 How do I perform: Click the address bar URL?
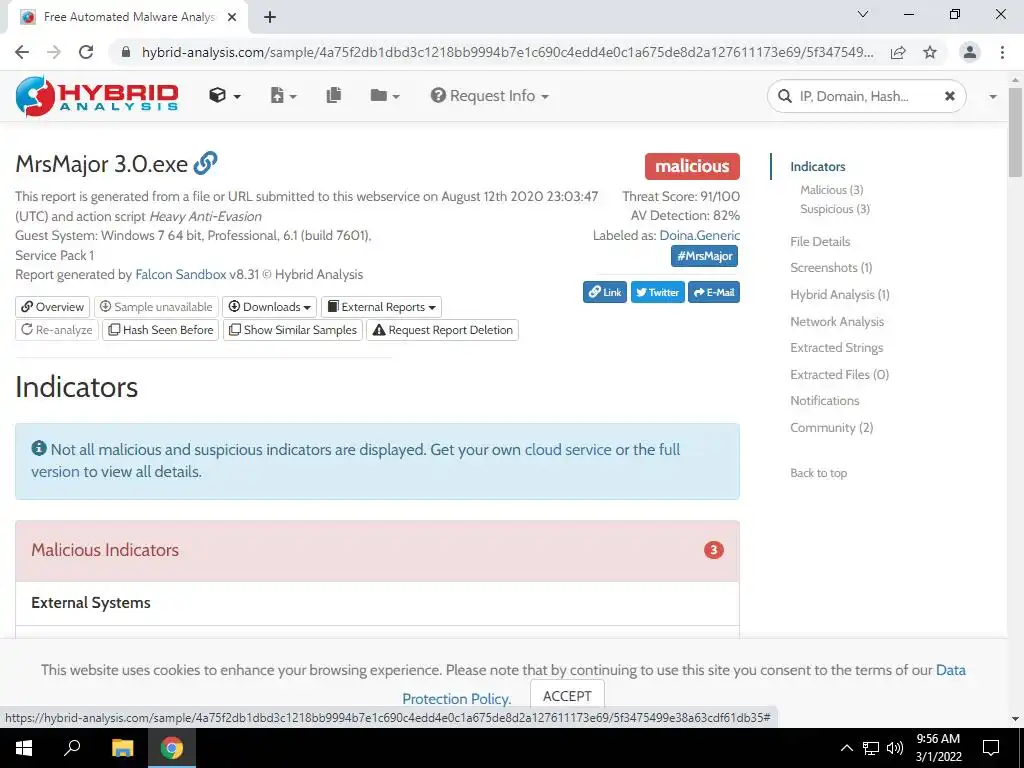click(507, 52)
